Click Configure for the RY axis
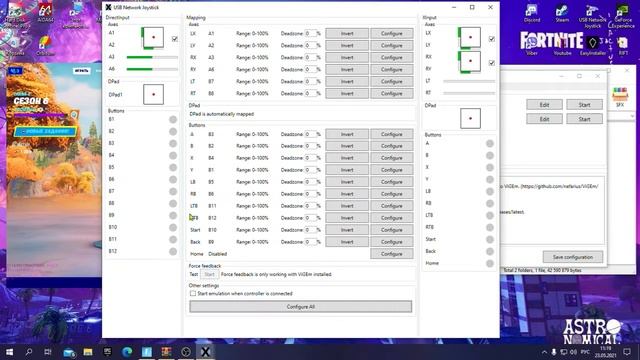This screenshot has height=360, width=640. pyautogui.click(x=392, y=69)
